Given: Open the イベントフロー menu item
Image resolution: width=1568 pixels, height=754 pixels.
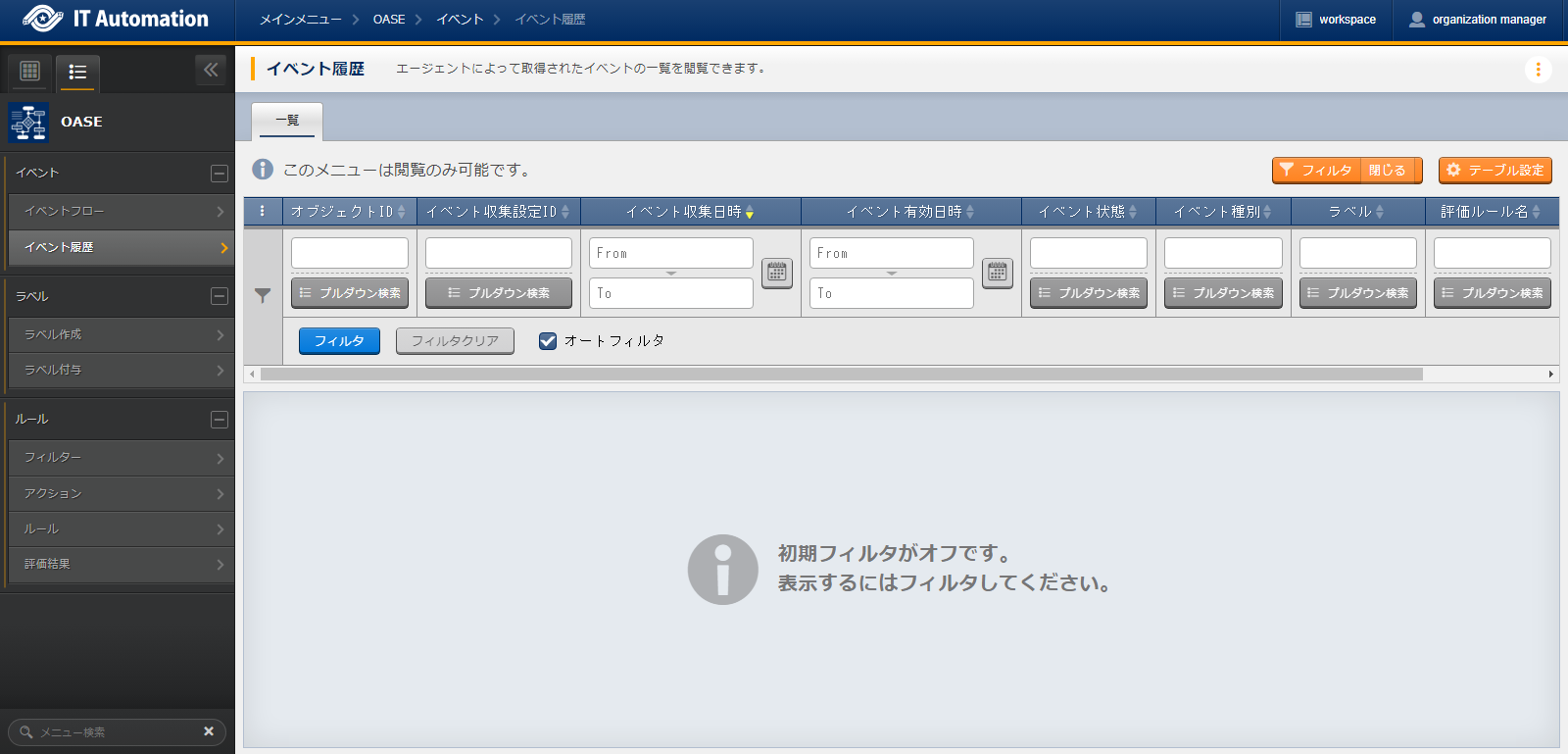Looking at the screenshot, I should click(120, 211).
